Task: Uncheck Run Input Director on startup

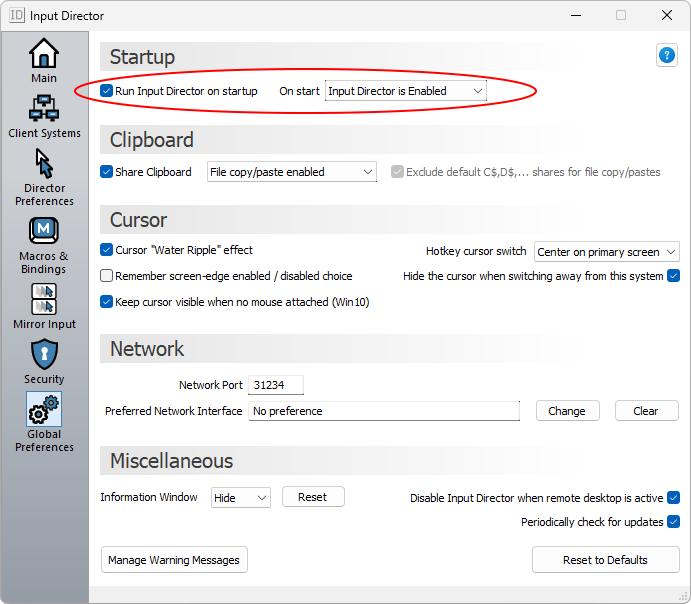Action: coord(107,91)
